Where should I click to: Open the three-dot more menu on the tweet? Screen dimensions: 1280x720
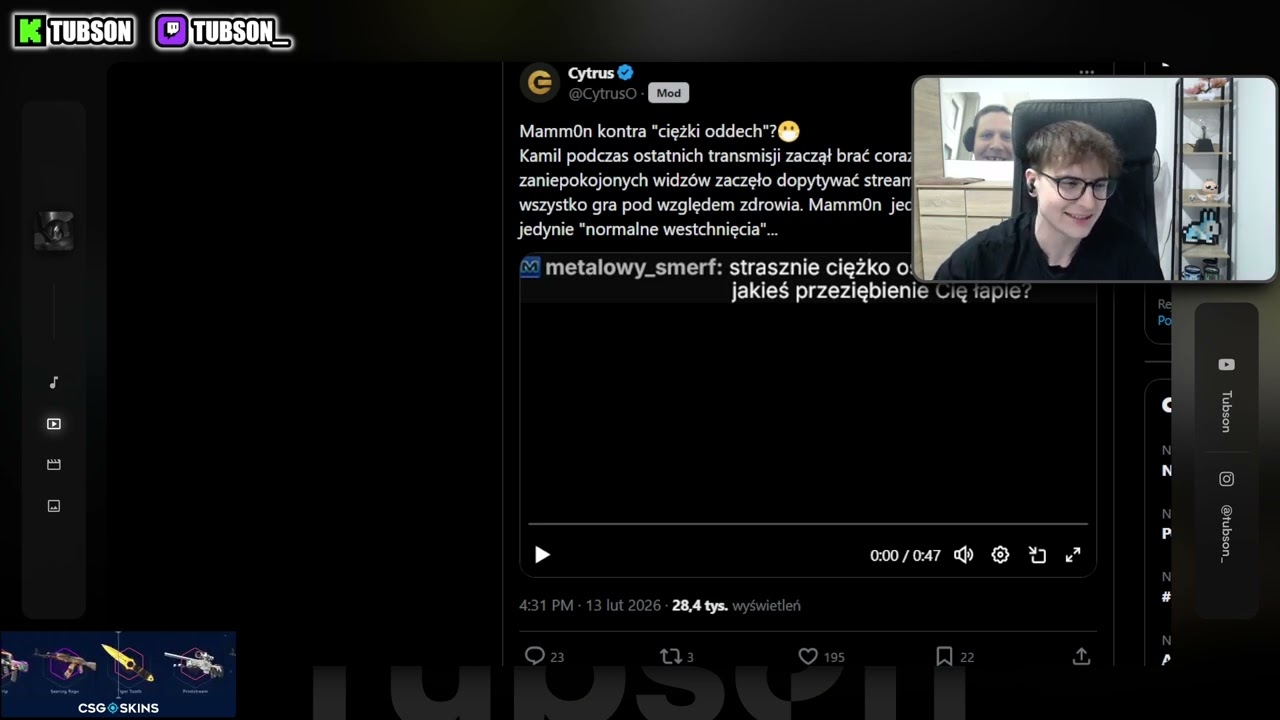[1087, 72]
